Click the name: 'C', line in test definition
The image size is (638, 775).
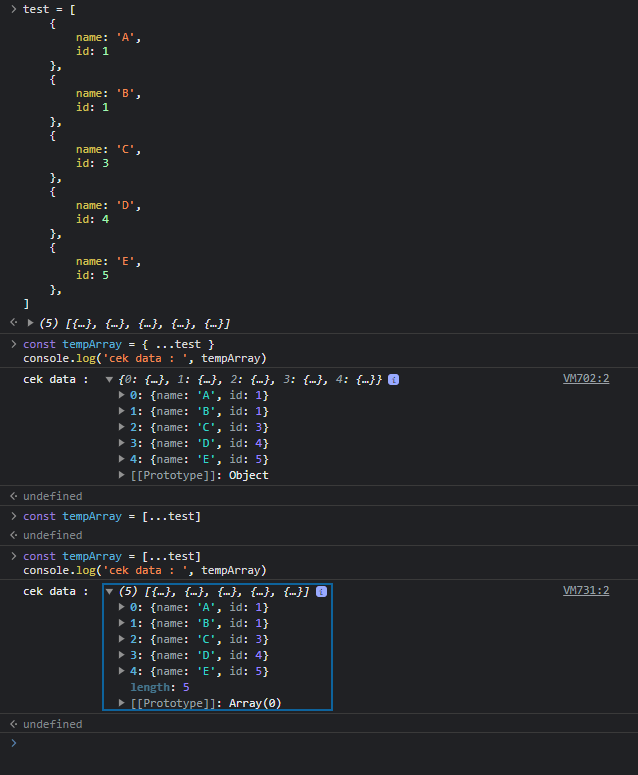[108, 149]
